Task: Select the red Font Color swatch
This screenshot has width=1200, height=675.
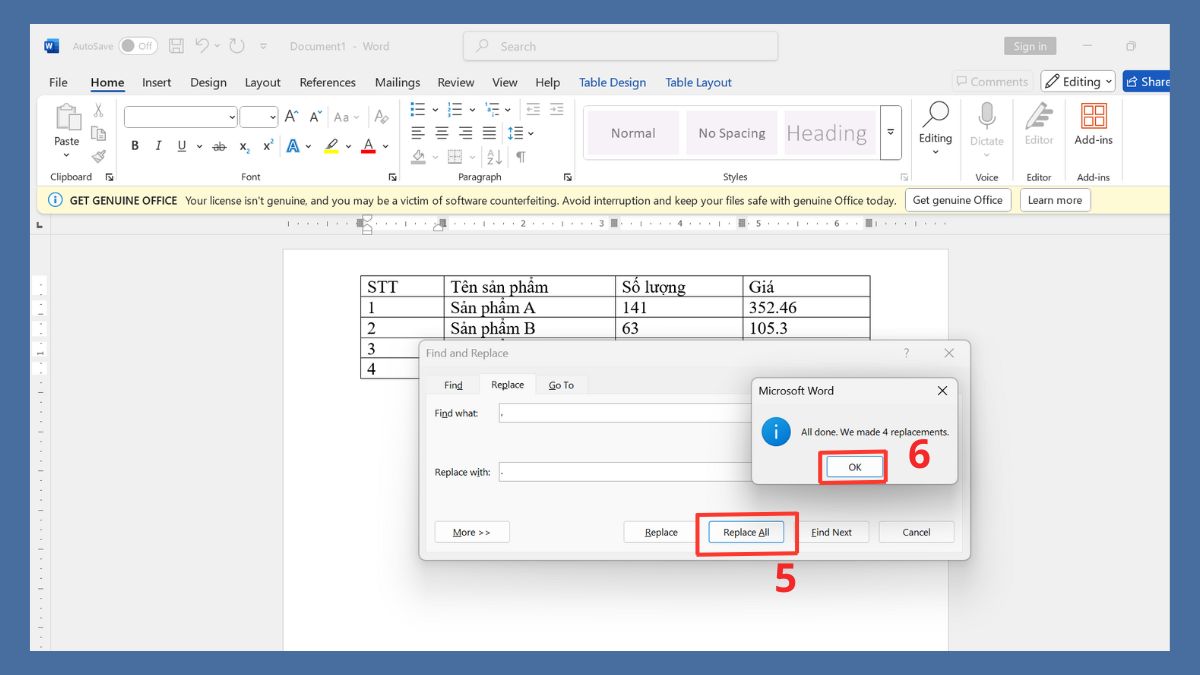Action: 369,146
